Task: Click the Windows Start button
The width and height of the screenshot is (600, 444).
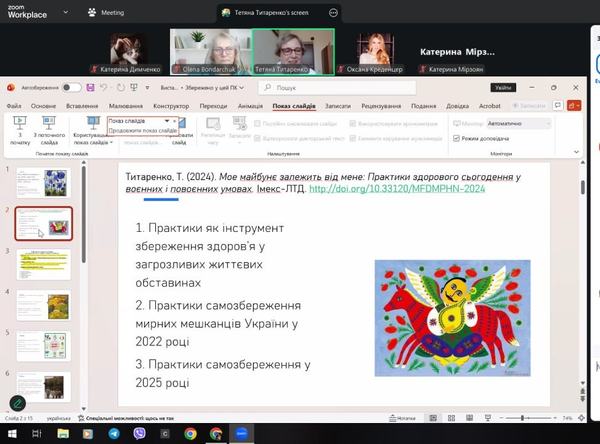Action: [x=9, y=434]
